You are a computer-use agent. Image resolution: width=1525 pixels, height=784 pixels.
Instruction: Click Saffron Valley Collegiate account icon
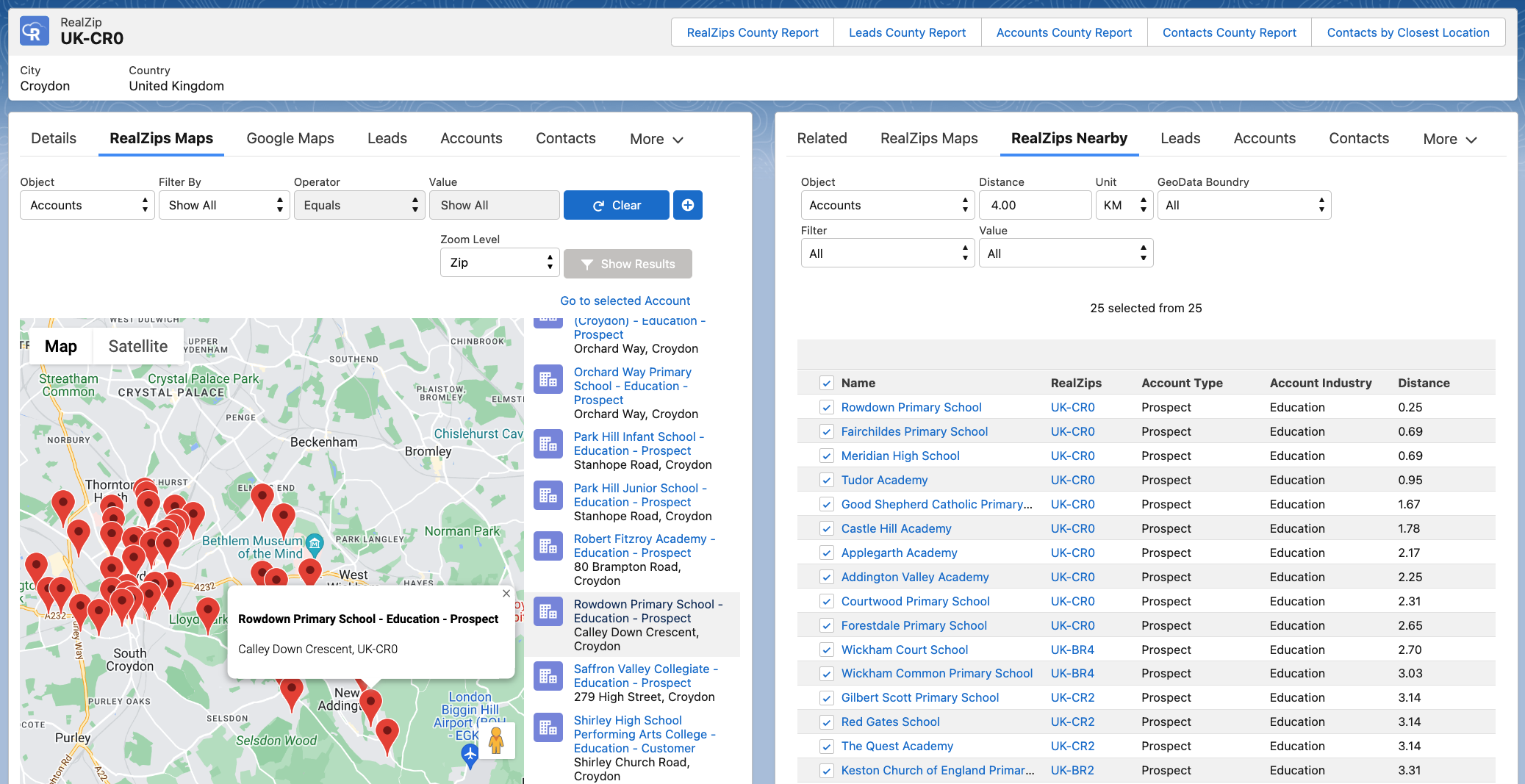[548, 677]
